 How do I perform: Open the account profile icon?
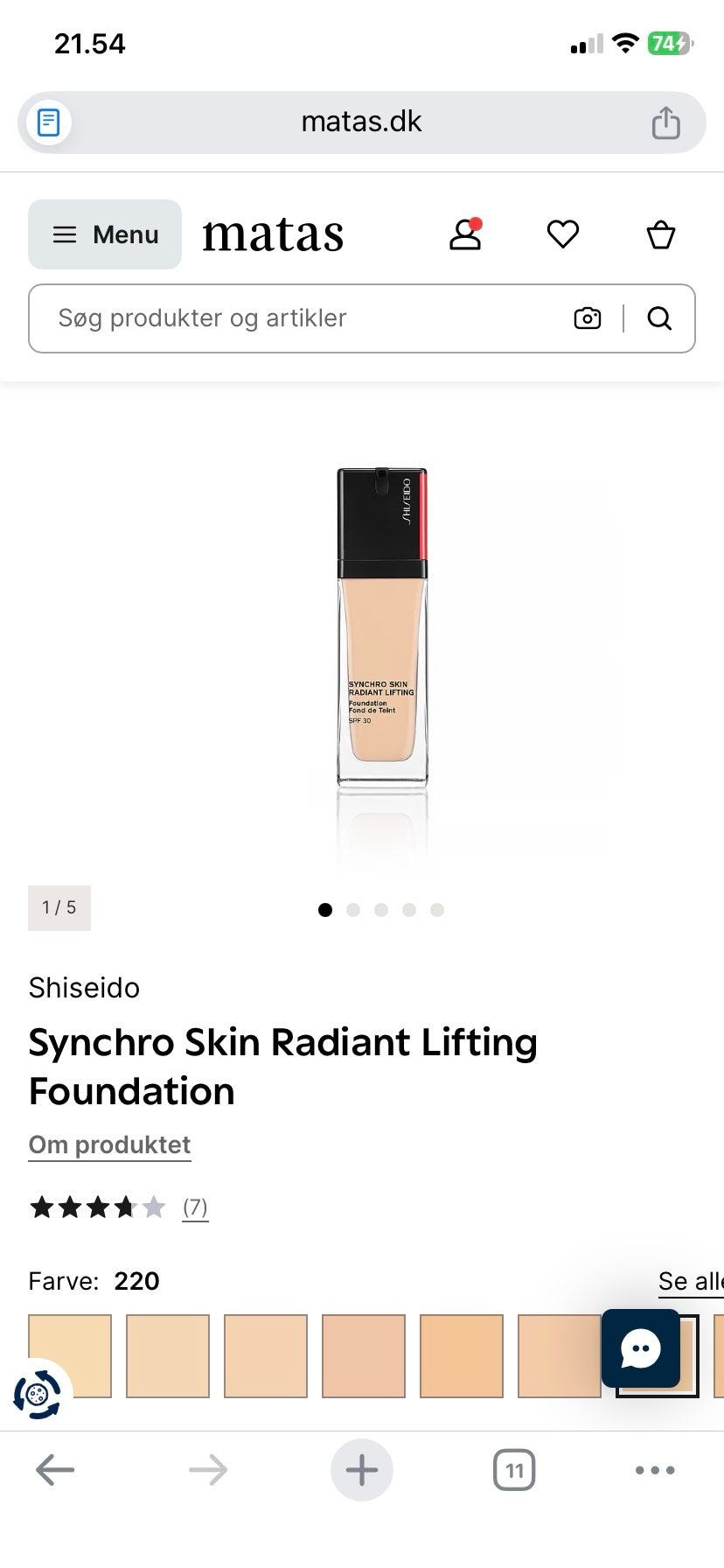pos(465,234)
